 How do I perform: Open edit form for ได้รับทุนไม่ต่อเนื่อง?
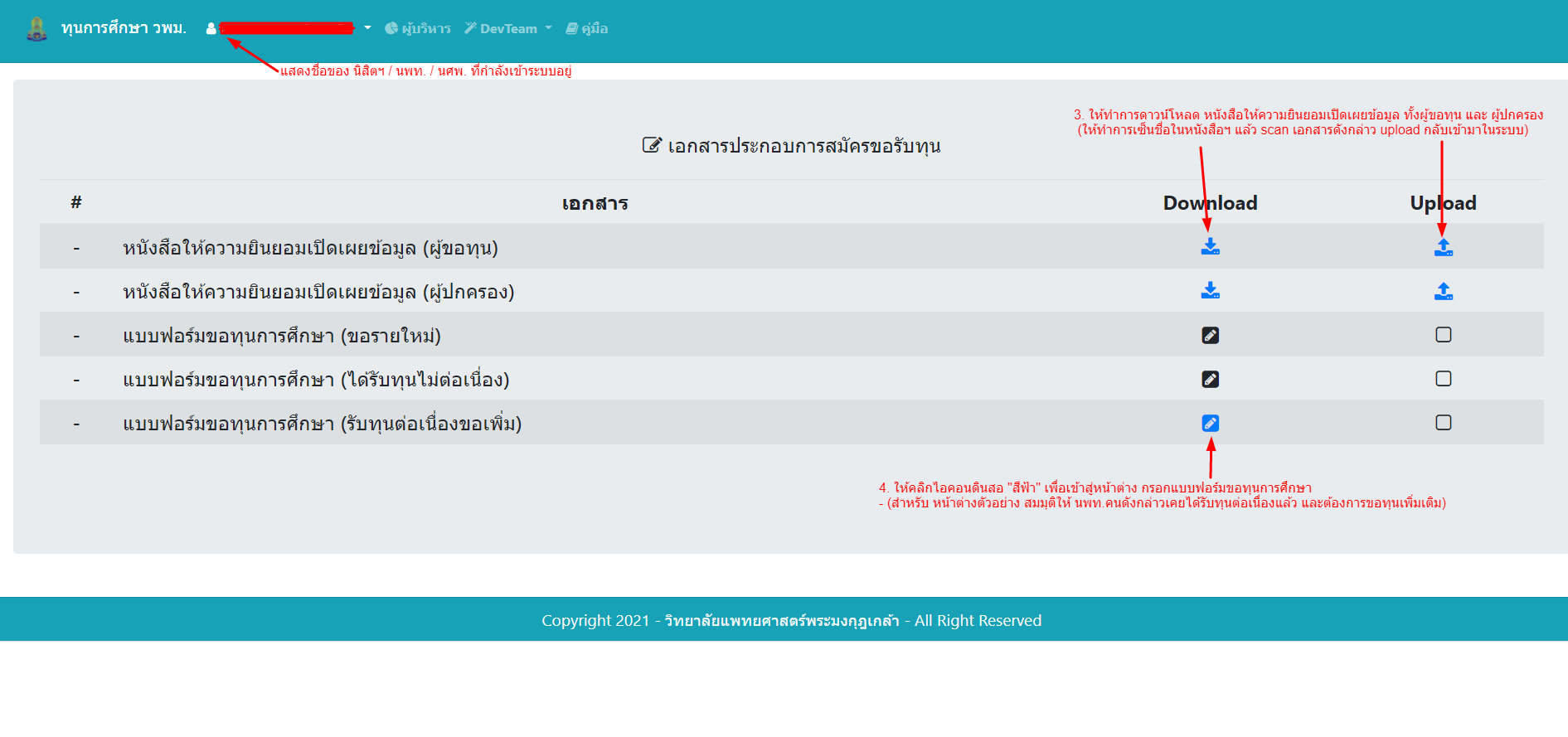tap(1211, 379)
